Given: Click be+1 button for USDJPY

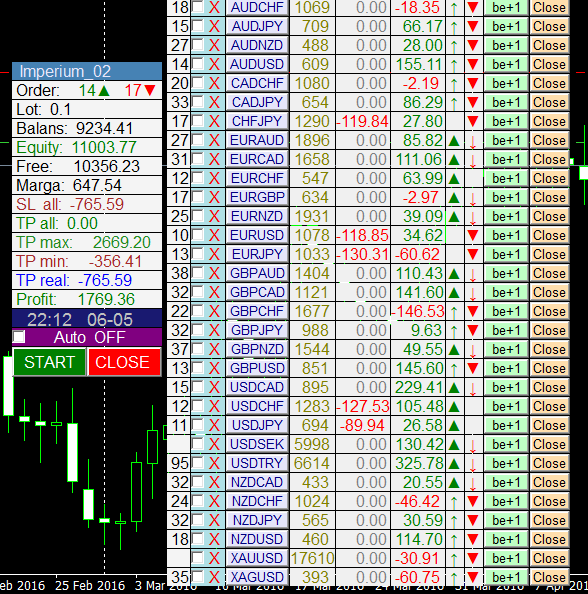Looking at the screenshot, I should (x=506, y=425).
